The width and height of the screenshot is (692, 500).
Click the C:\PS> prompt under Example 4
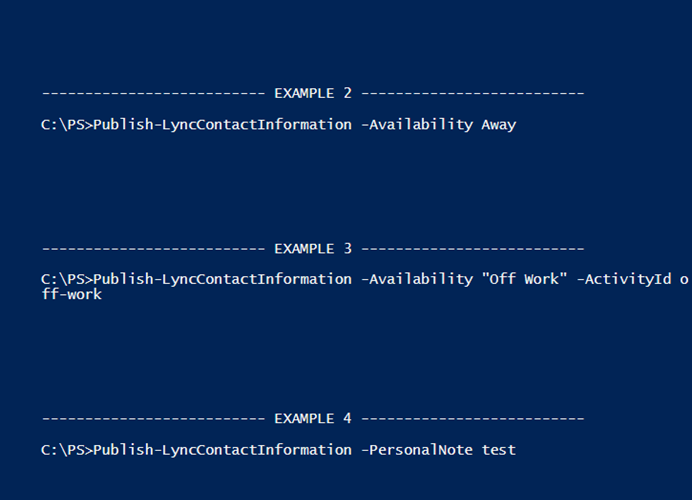[x=66, y=450]
